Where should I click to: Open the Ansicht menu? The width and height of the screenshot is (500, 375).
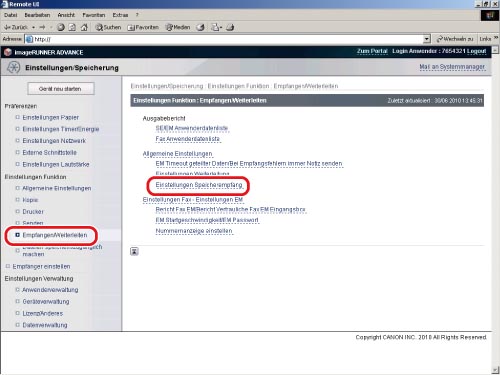66,15
